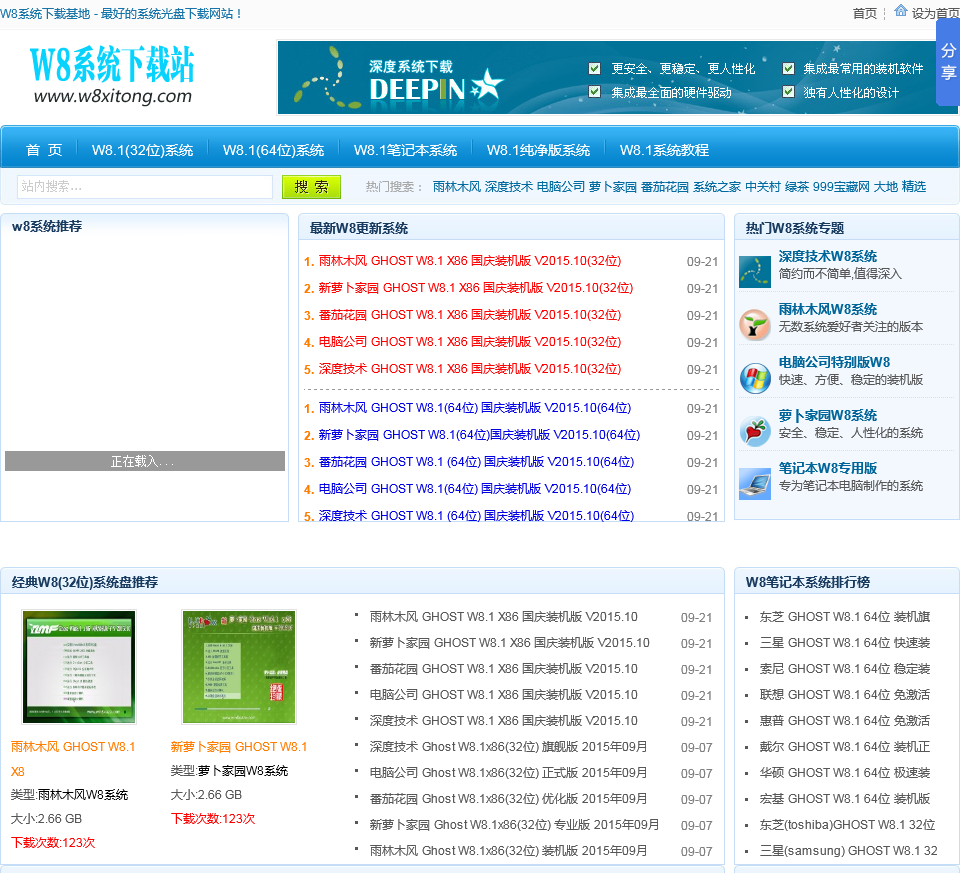Open the W8.1笔记本系统 nav tab
Image resolution: width=960 pixels, height=873 pixels.
click(405, 150)
